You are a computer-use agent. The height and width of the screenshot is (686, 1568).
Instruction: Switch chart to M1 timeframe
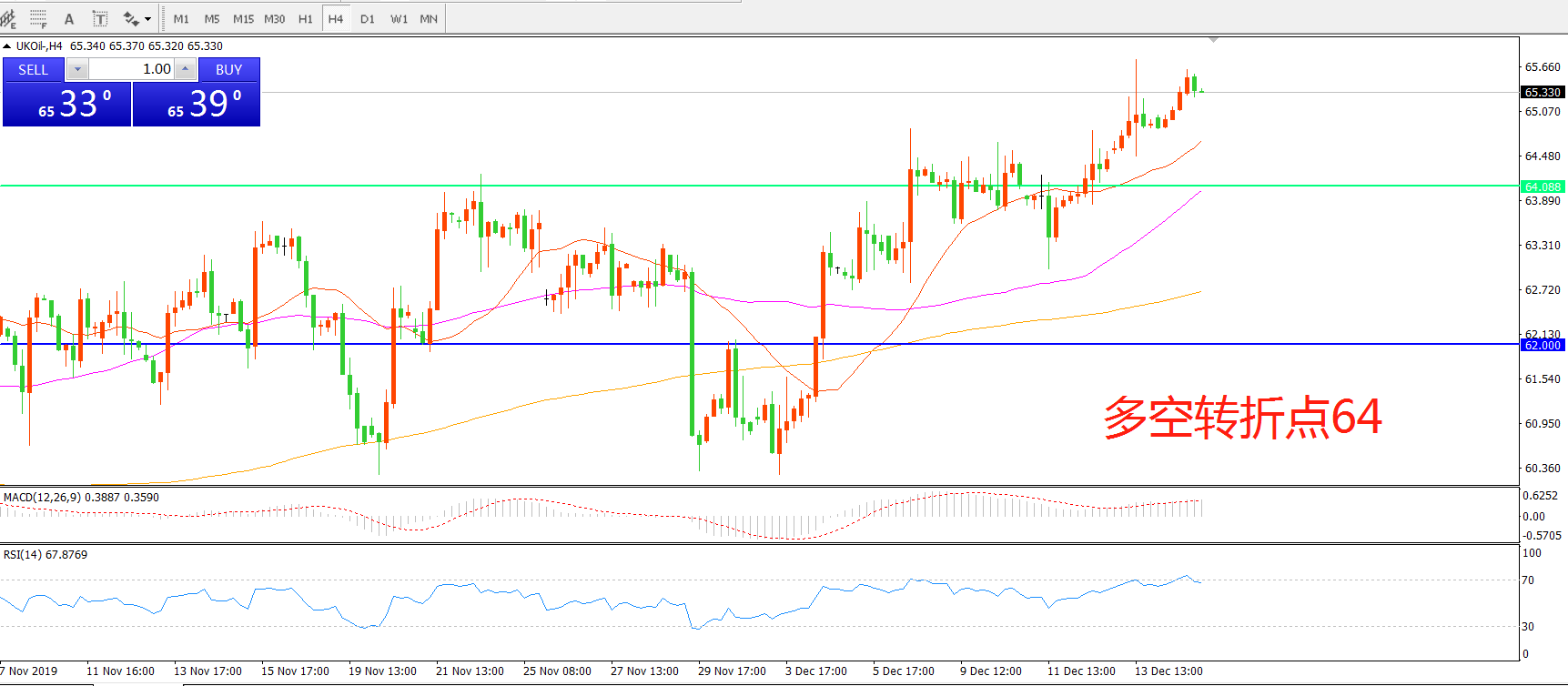[x=181, y=18]
